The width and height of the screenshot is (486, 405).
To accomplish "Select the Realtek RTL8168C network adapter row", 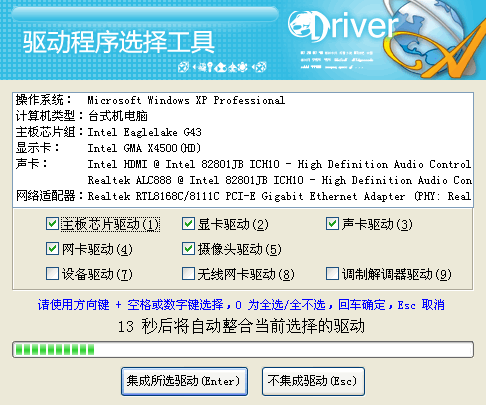I will (243, 196).
